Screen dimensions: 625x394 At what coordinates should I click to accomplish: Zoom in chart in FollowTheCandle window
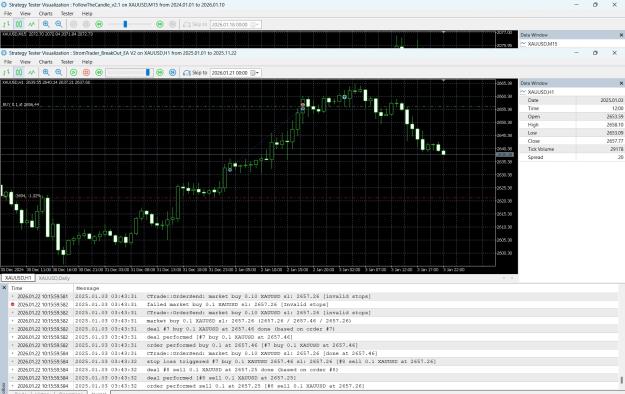tap(46, 24)
